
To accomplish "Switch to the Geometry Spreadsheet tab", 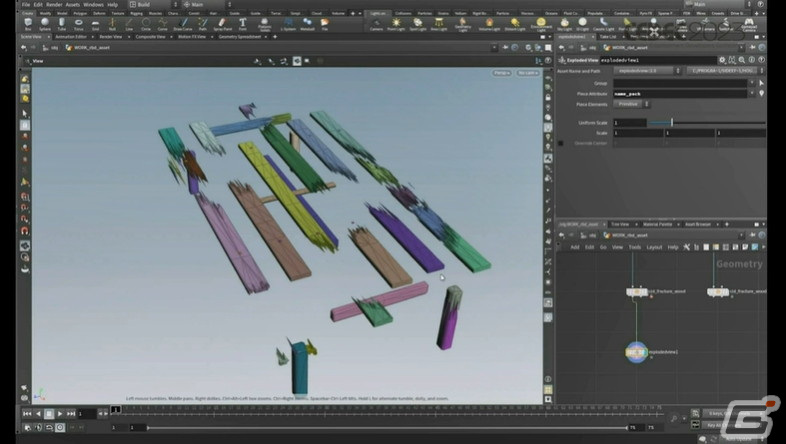I will click(x=240, y=37).
